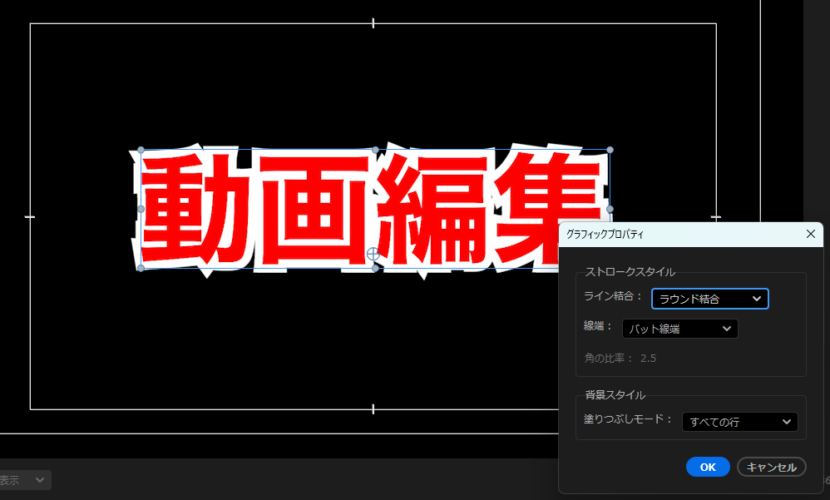Click the anchor point crosshair below the text
830x500 pixels.
point(374,255)
